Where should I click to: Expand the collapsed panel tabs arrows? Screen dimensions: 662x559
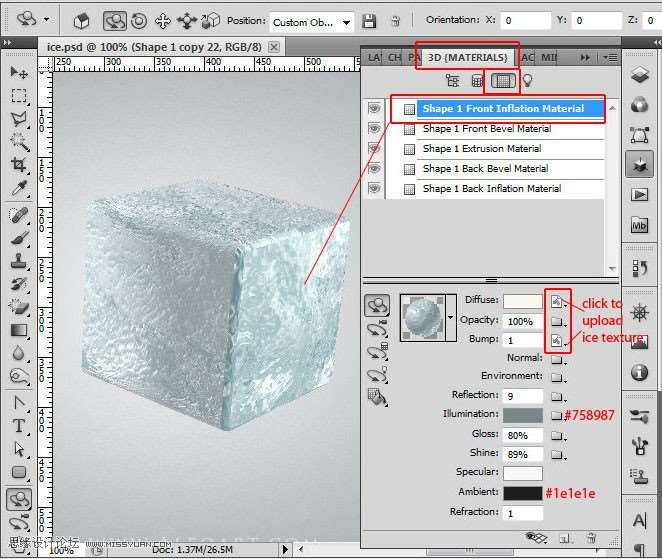585,57
